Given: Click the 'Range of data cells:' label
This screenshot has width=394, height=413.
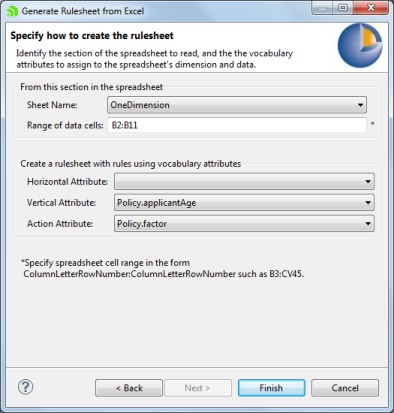Looking at the screenshot, I should [x=65, y=125].
